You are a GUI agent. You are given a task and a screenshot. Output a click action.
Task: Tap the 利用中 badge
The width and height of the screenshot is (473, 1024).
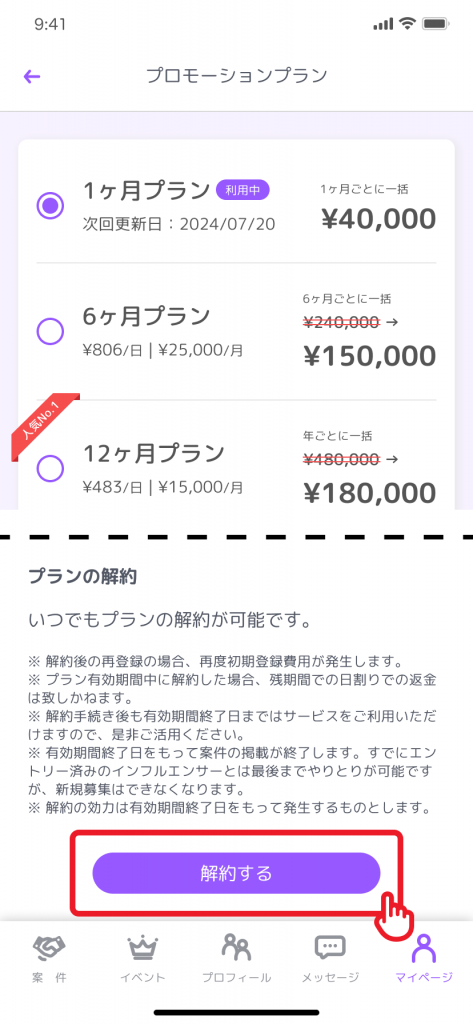click(x=243, y=191)
